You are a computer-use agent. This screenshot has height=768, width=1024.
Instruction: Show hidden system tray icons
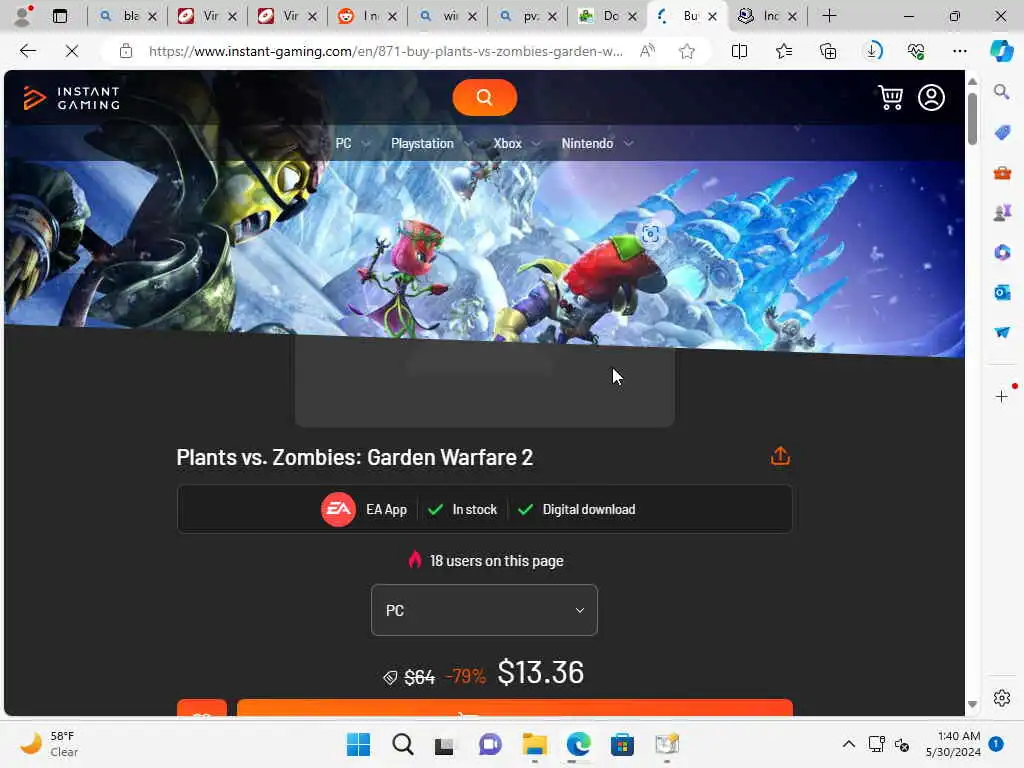[848, 744]
